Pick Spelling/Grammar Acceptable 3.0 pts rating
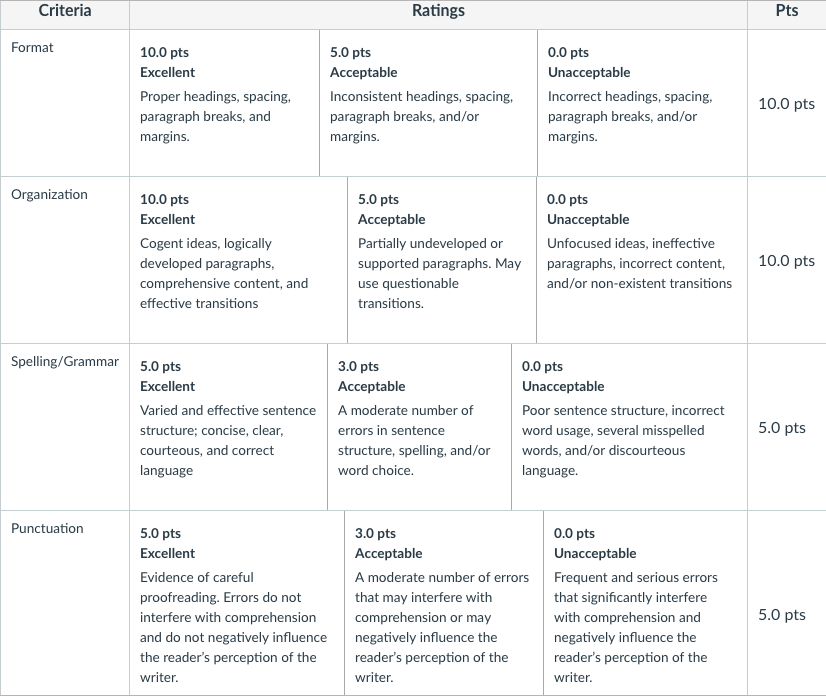Screen dimensions: 826x699 (x=419, y=427)
